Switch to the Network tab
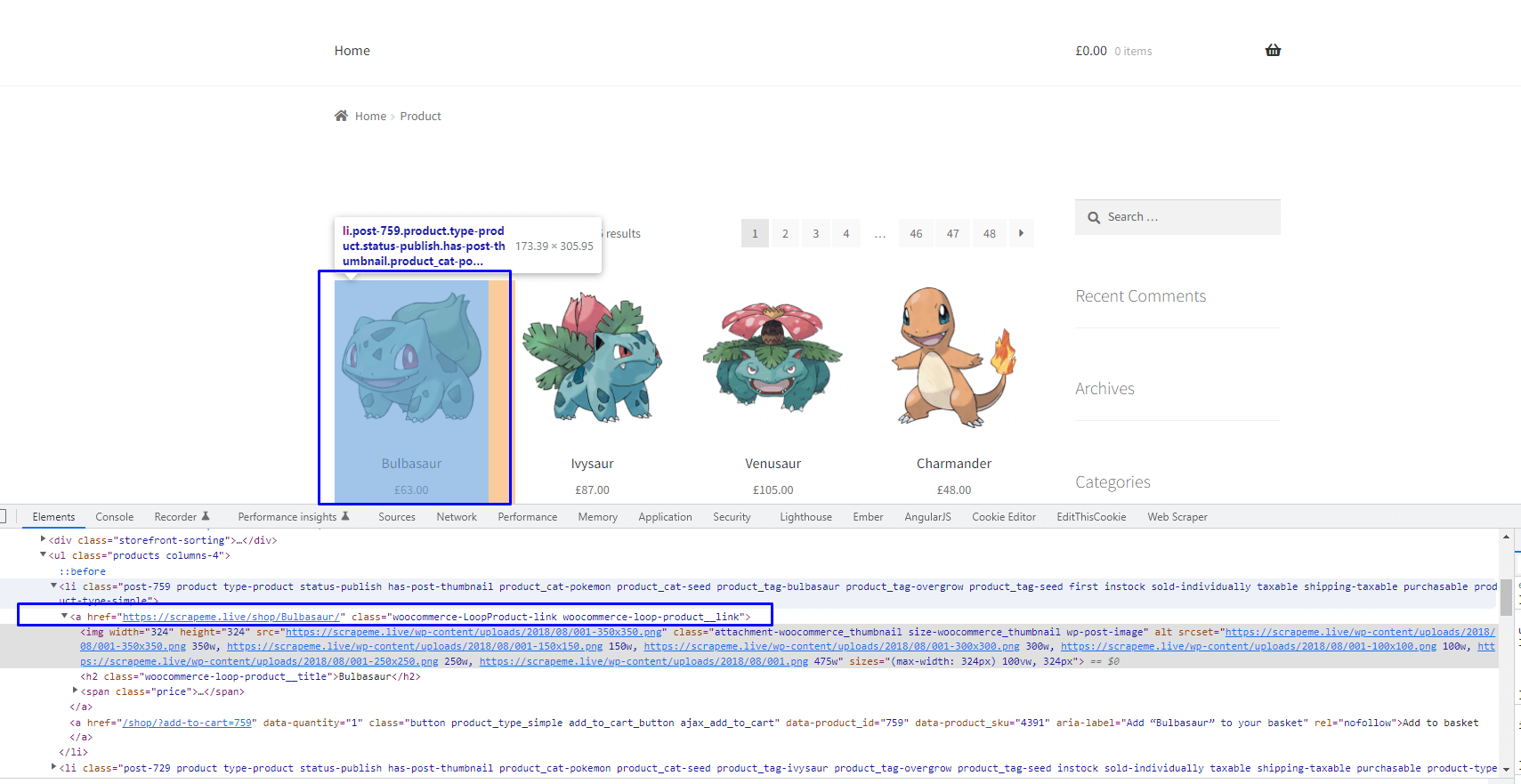This screenshot has width=1521, height=784. 457,517
